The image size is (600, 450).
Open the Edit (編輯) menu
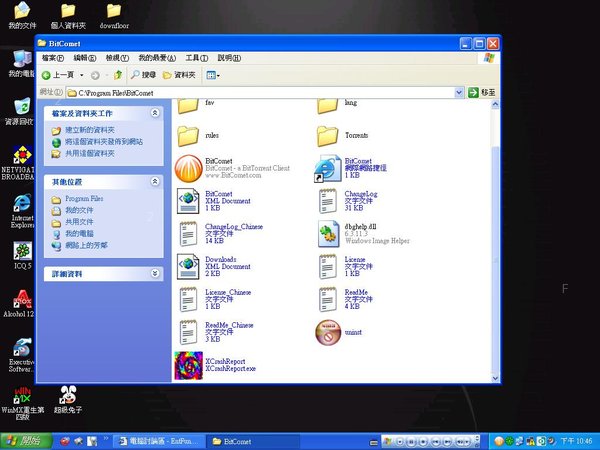(x=85, y=58)
